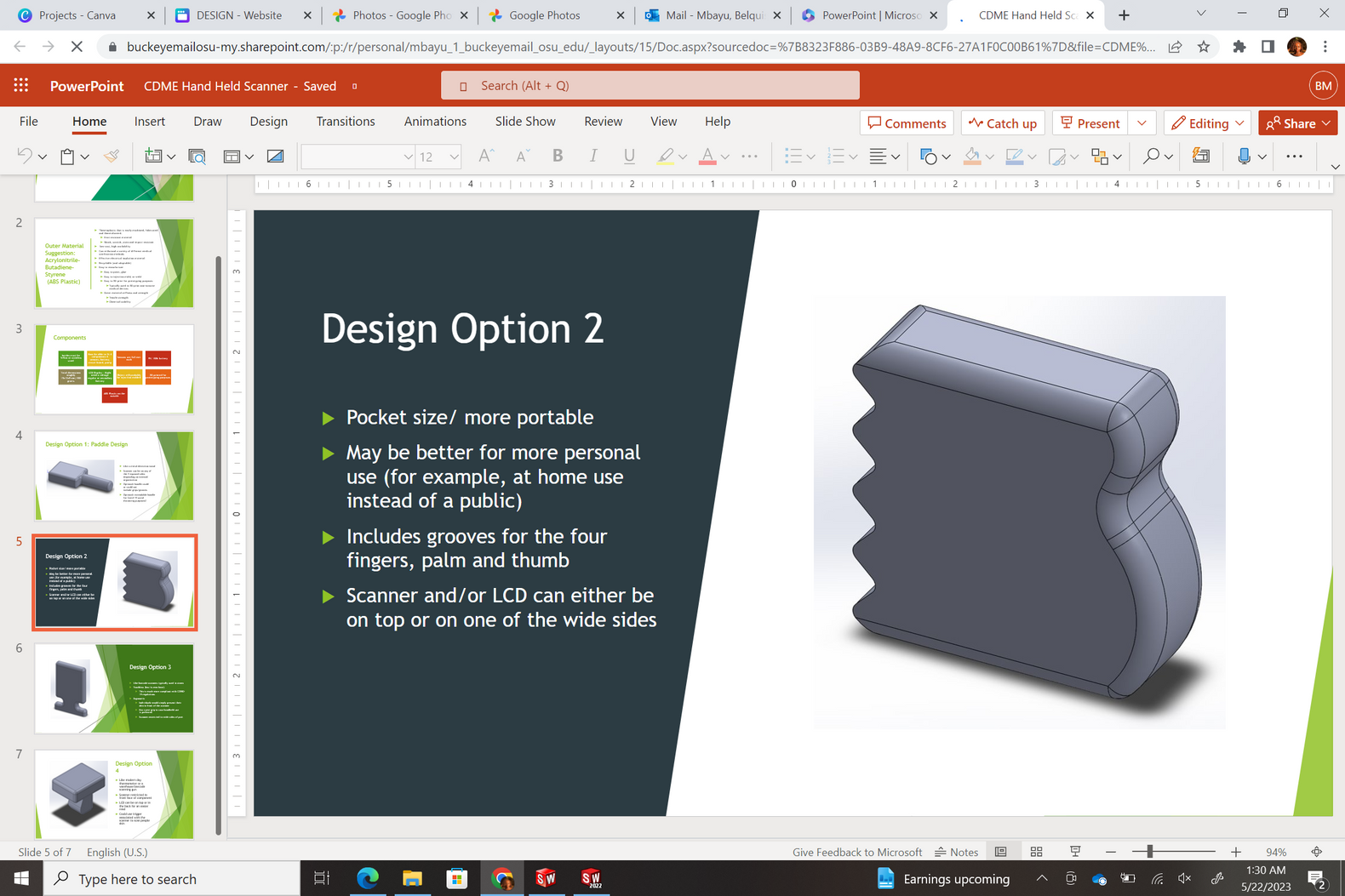The width and height of the screenshot is (1345, 896).
Task: Click the Paste clipboard icon
Action: pos(67,156)
